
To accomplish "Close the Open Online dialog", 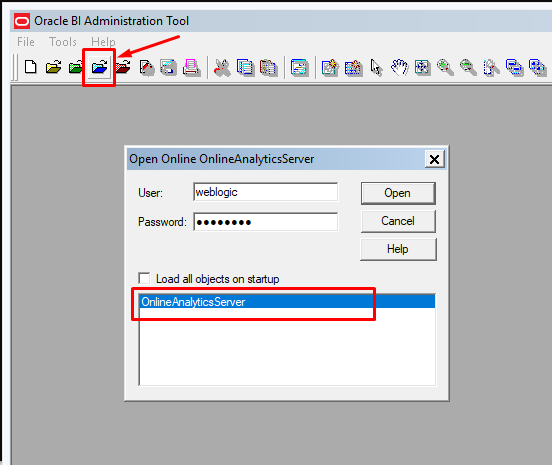I will (x=434, y=159).
